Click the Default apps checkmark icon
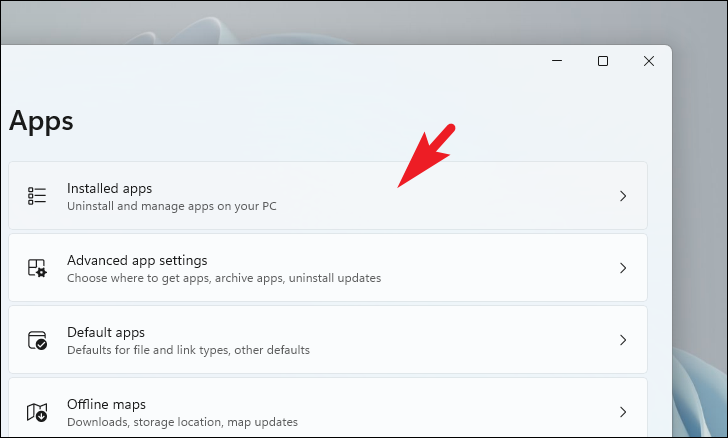The height and width of the screenshot is (438, 728). (x=37, y=340)
